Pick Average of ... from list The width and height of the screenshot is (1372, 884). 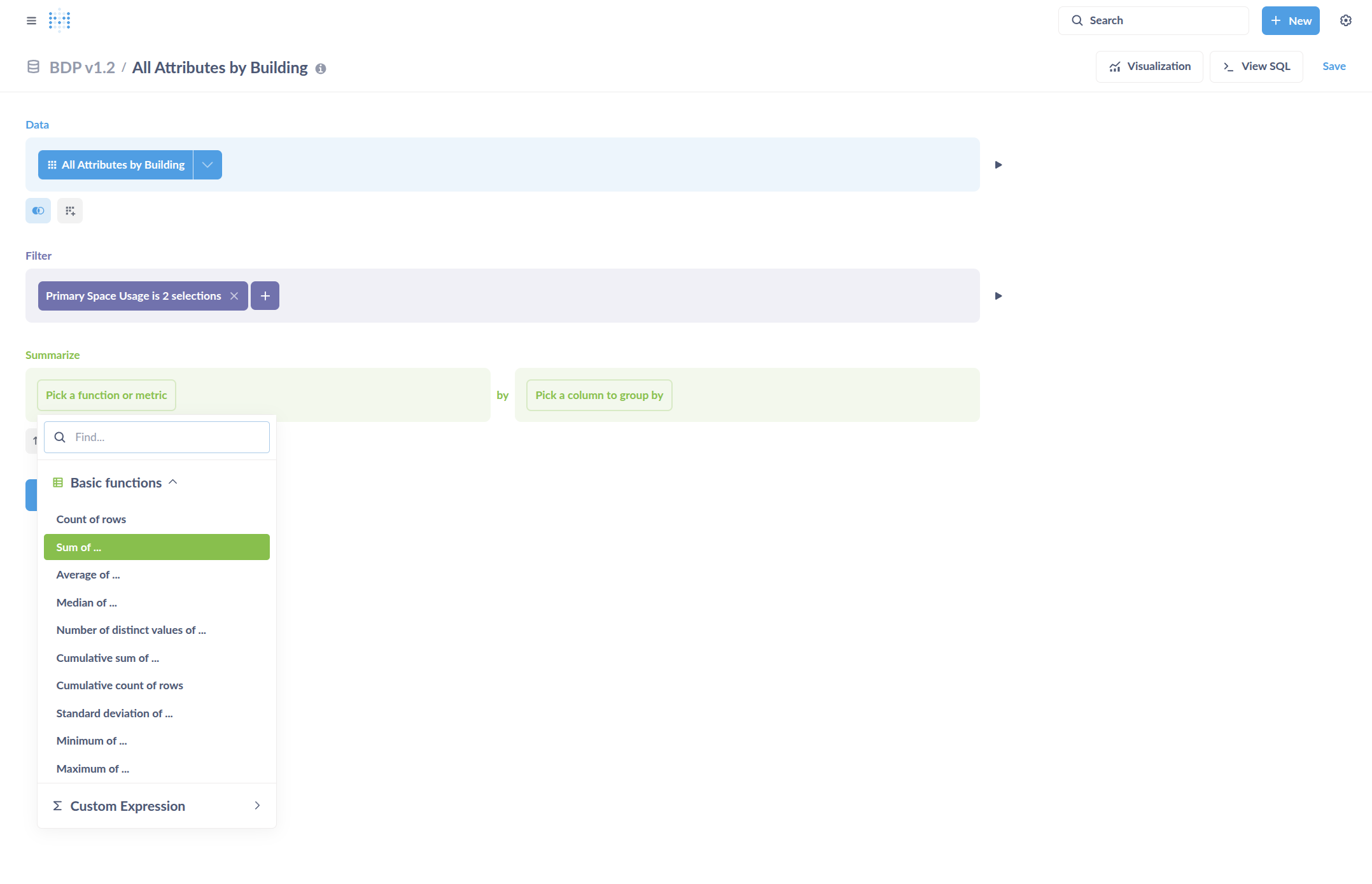click(88, 575)
